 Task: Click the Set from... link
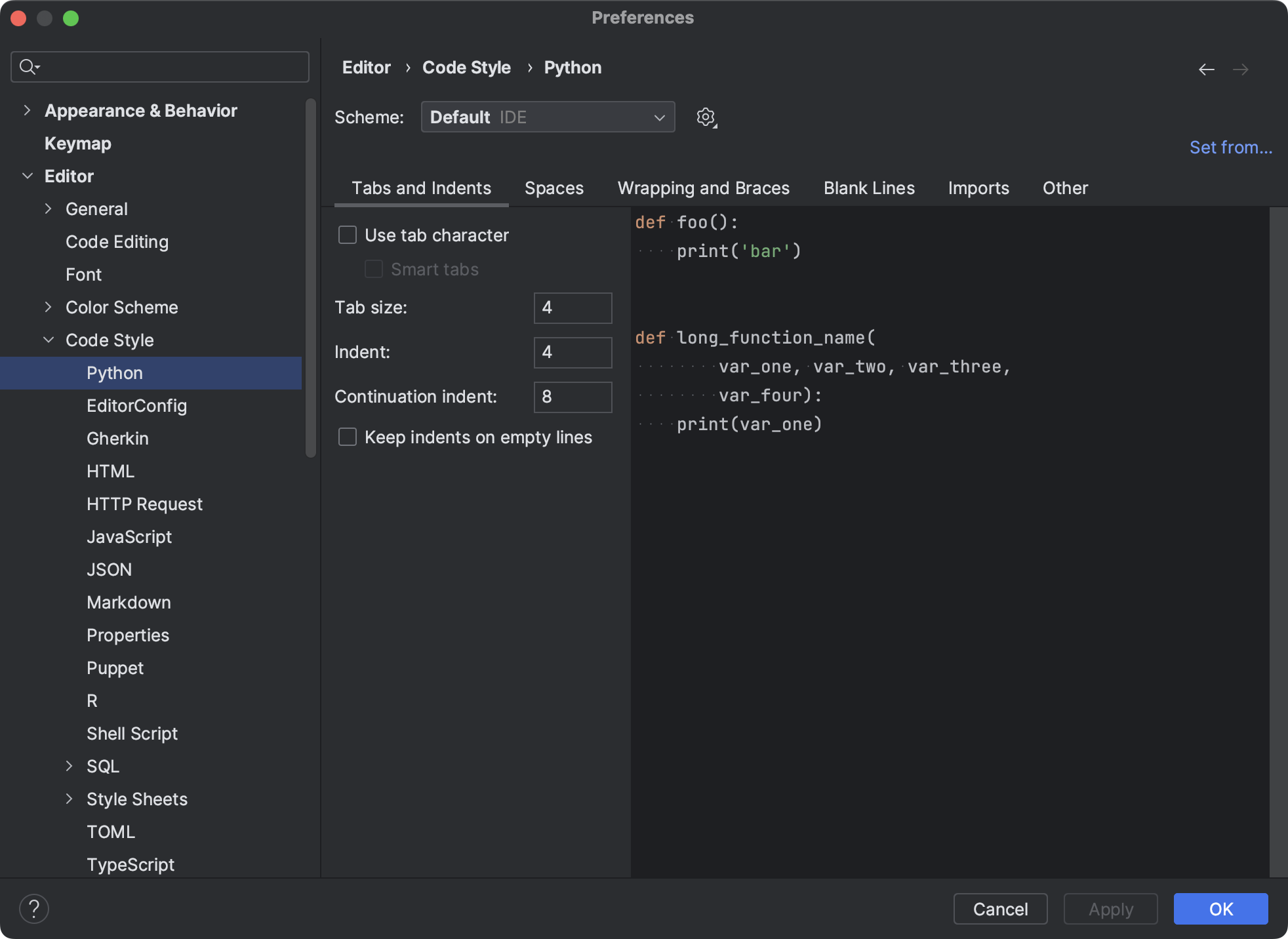pos(1231,147)
